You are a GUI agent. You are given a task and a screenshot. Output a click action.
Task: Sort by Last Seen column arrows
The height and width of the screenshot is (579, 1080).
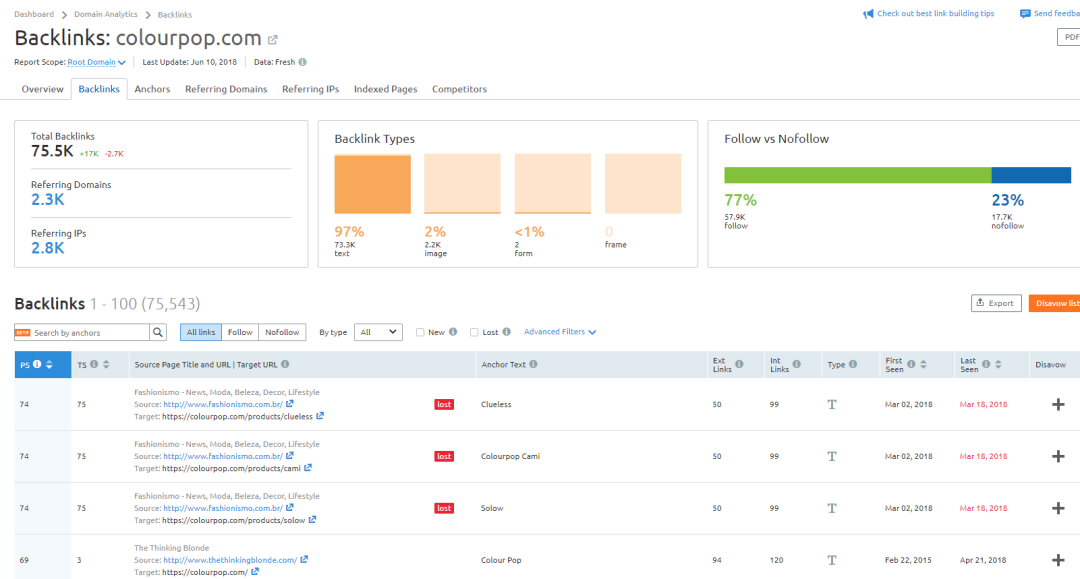click(x=998, y=364)
